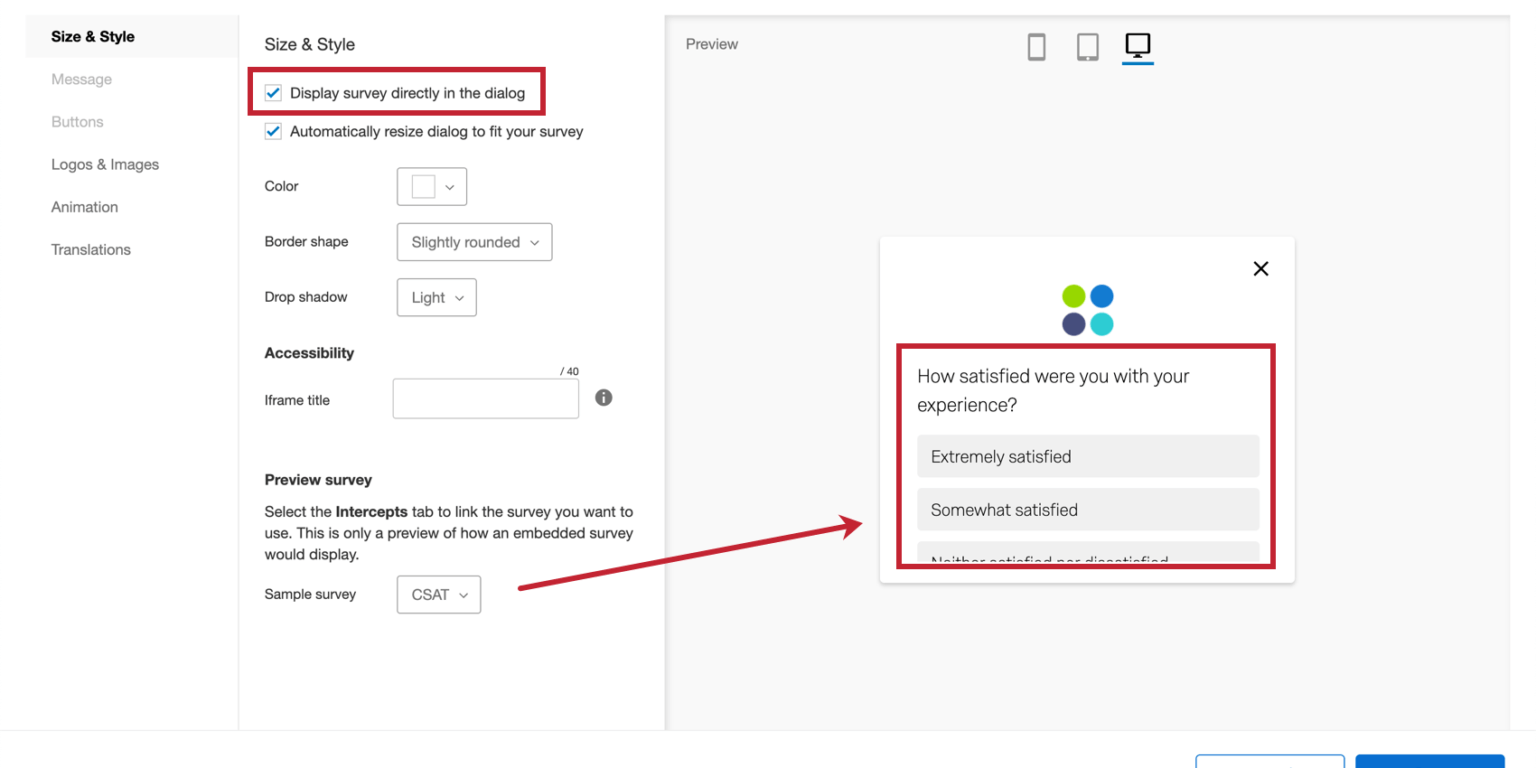
Task: Open the Logos & Images settings
Action: (x=105, y=164)
